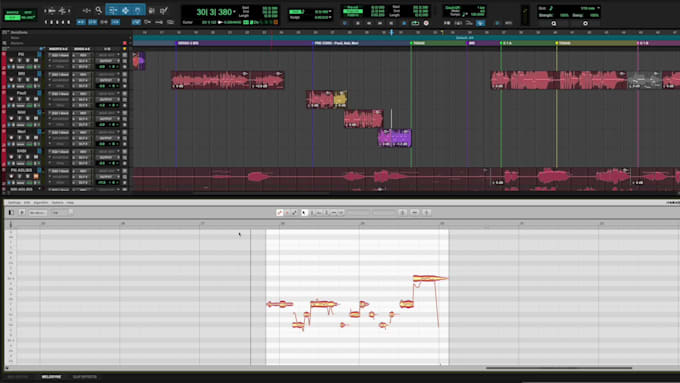
Task: Toggle the highlighted blue button left of MIDI
Action: [x=481, y=23]
